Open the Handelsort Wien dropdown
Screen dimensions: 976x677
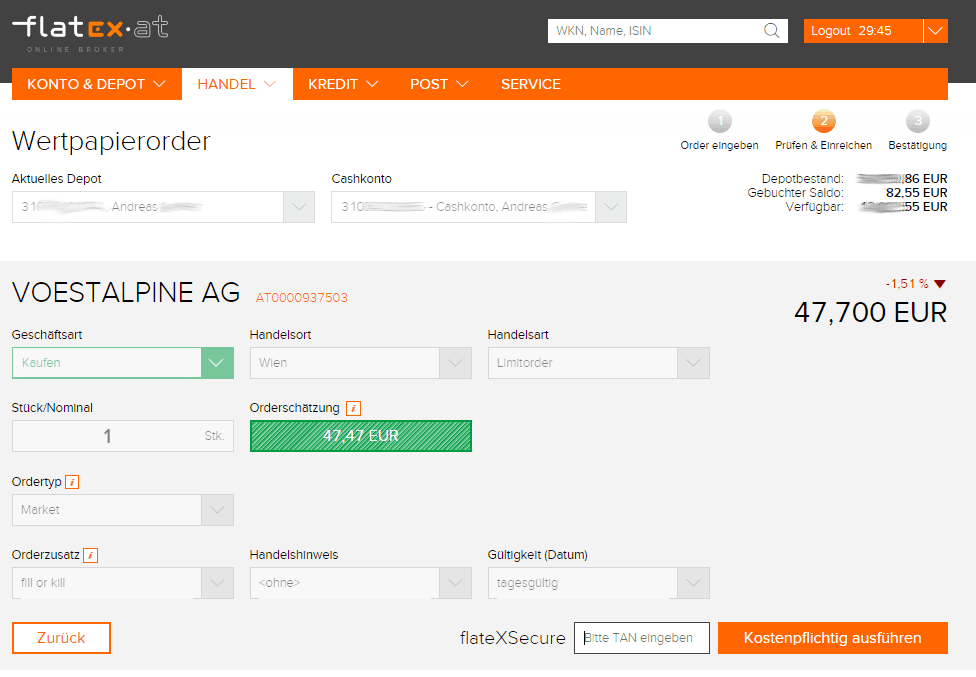tap(360, 363)
